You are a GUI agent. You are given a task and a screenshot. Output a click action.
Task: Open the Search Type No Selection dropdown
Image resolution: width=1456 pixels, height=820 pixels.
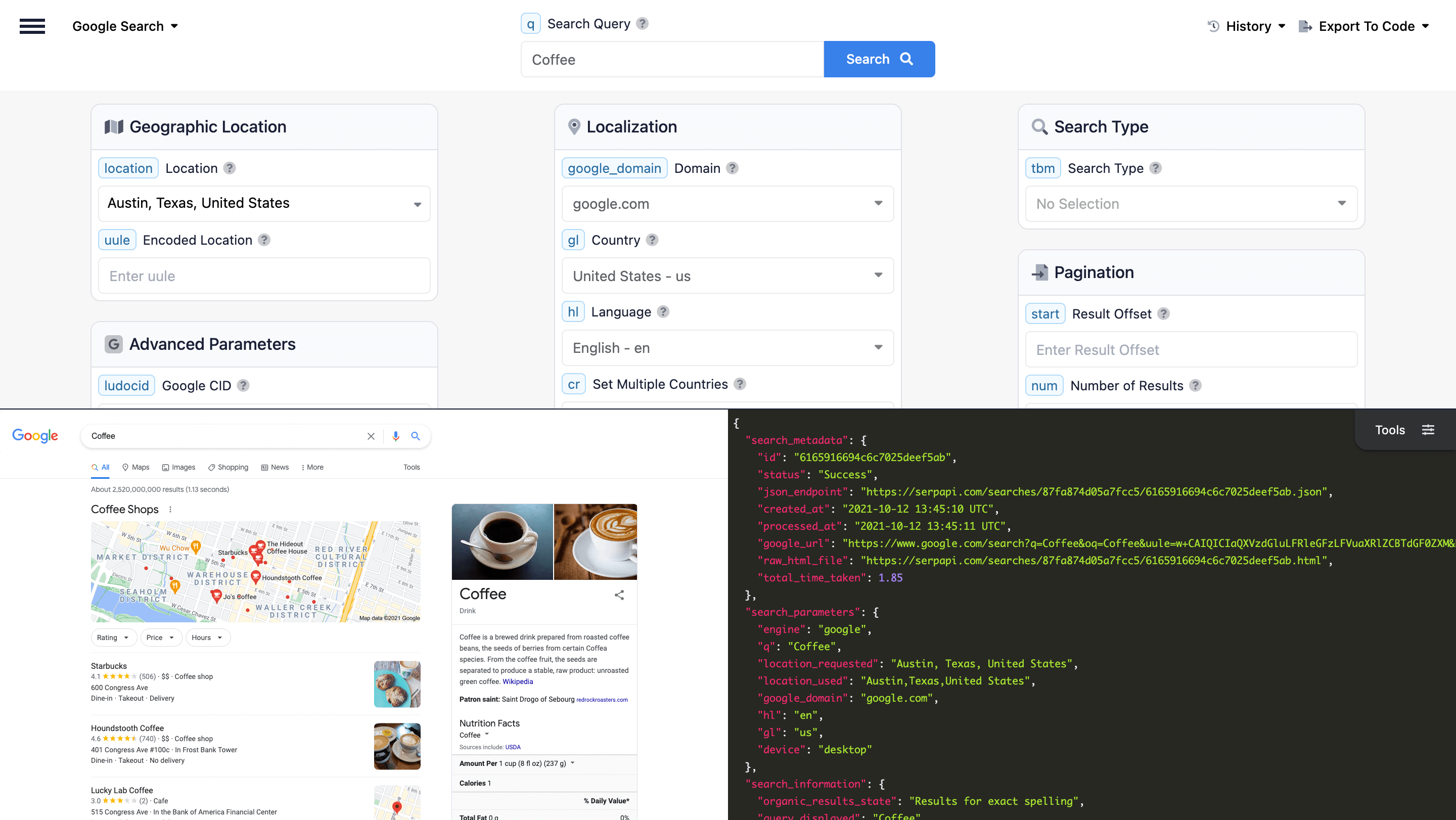(1342, 203)
